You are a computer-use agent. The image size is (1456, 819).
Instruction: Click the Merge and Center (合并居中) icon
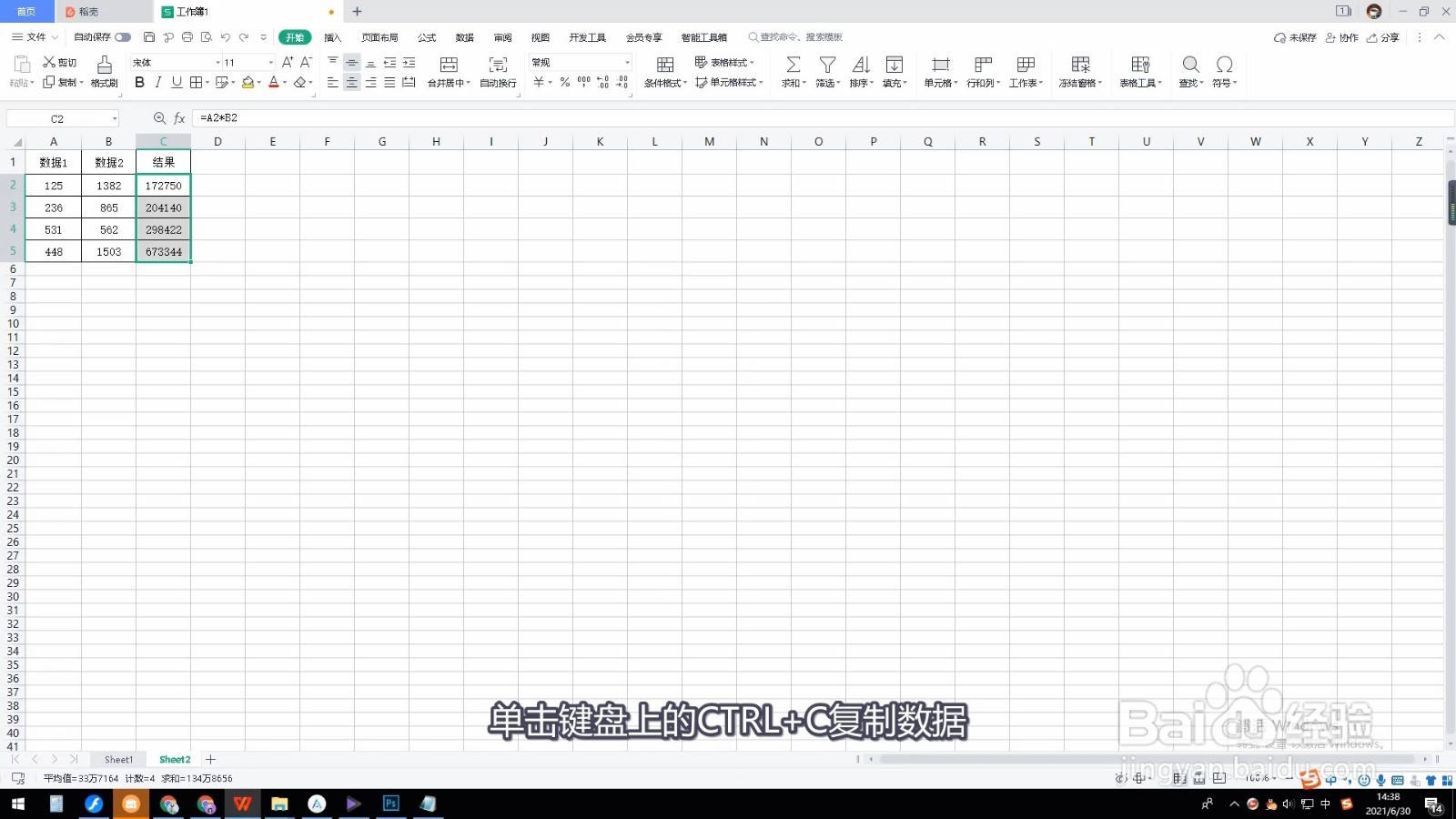(x=449, y=65)
